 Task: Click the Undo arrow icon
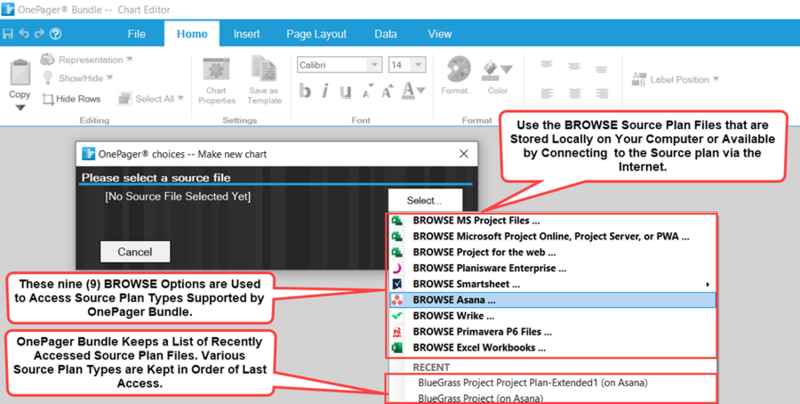pyautogui.click(x=24, y=34)
